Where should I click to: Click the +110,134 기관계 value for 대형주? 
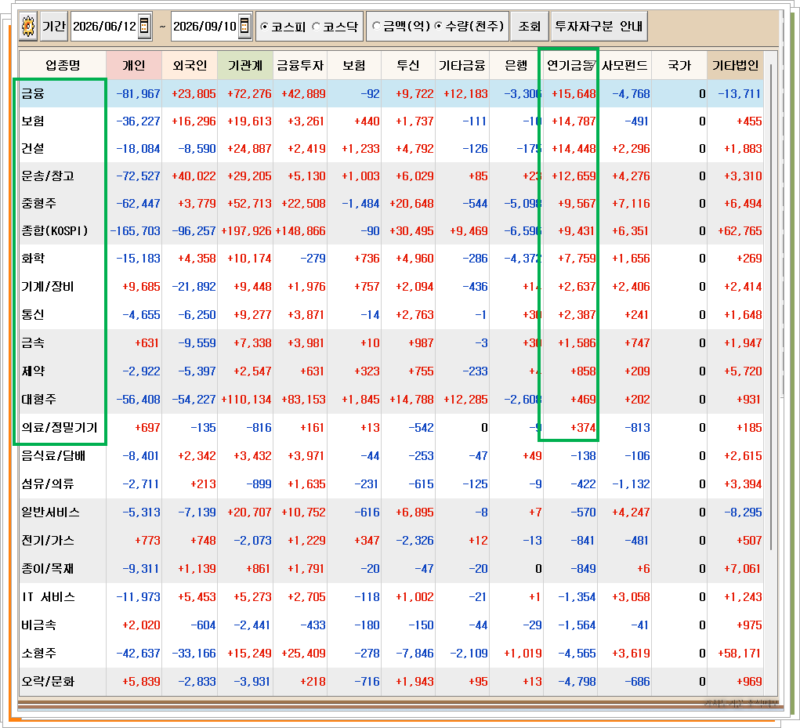pos(246,399)
